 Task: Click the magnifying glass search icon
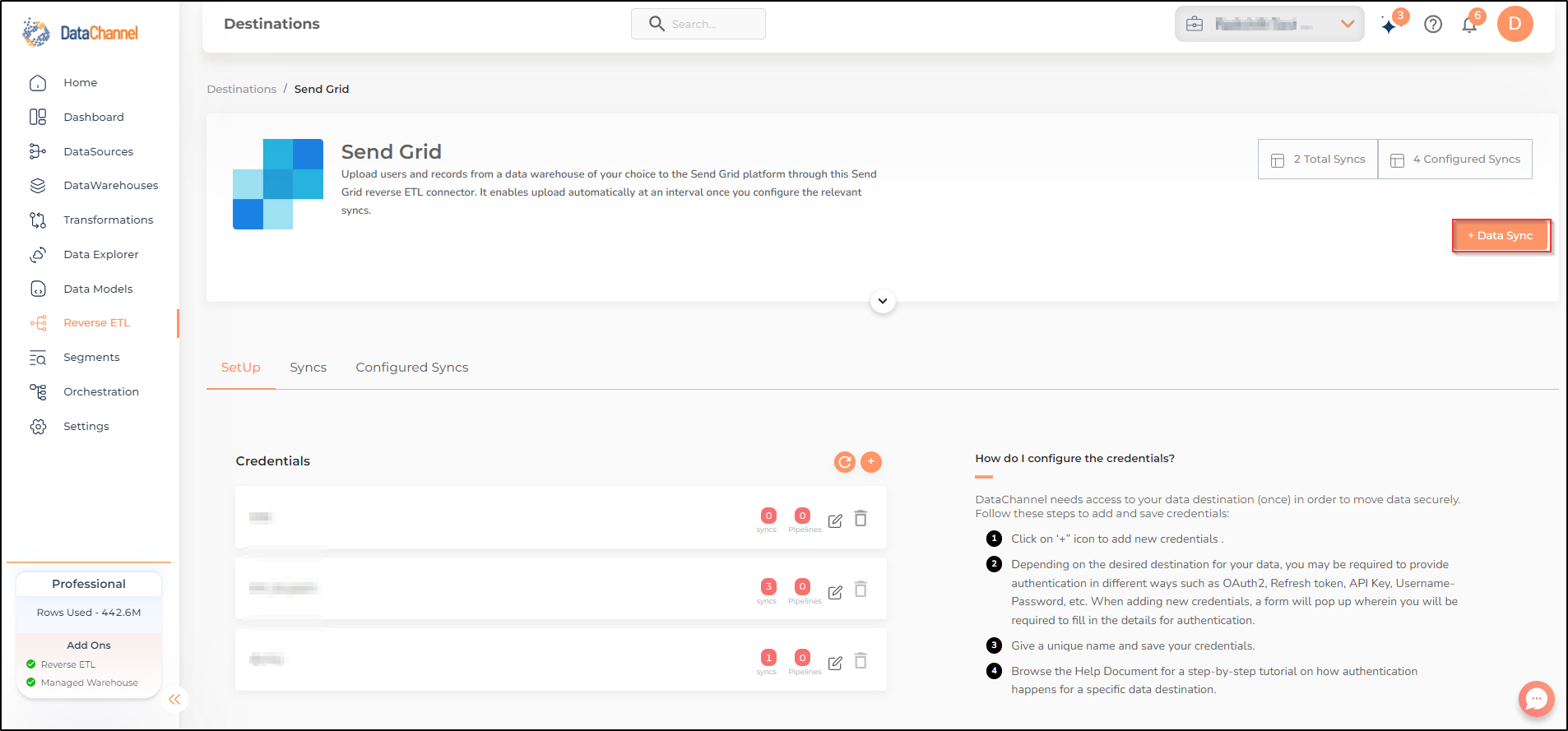[656, 24]
